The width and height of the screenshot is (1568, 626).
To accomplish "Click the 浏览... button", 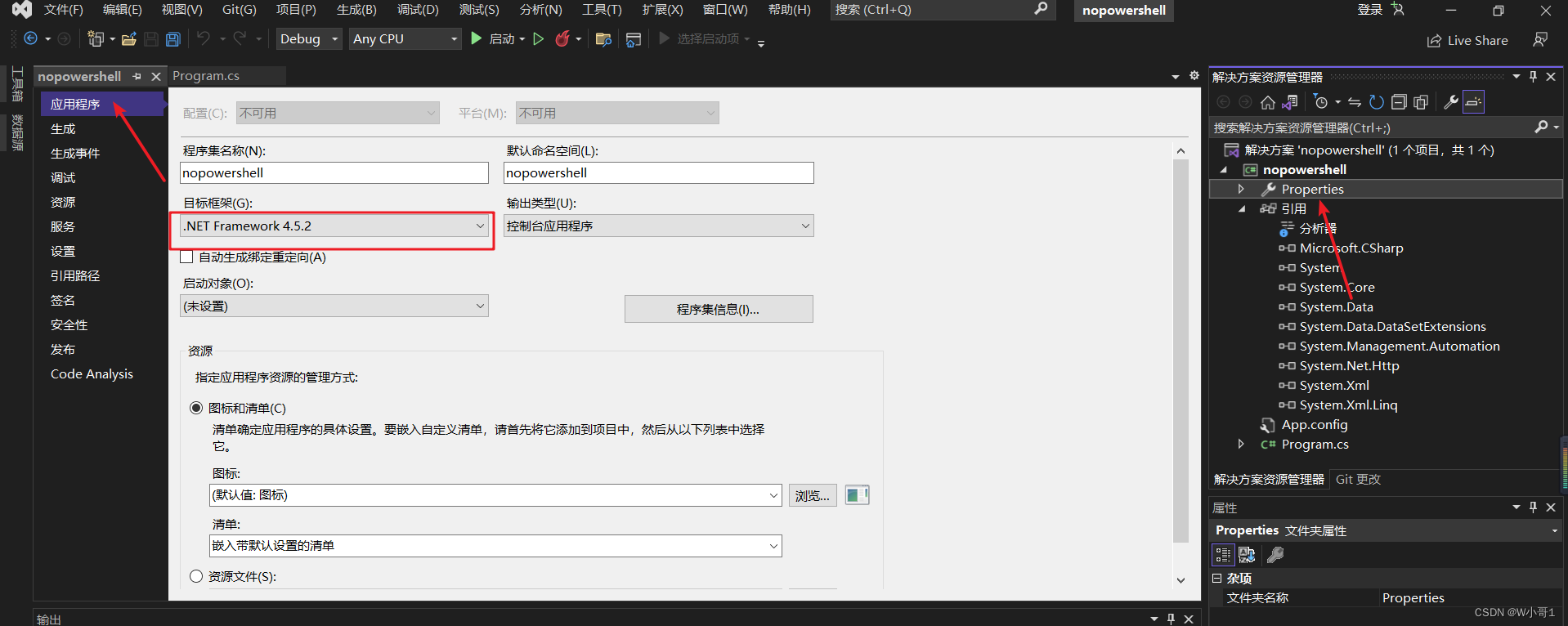I will click(813, 495).
